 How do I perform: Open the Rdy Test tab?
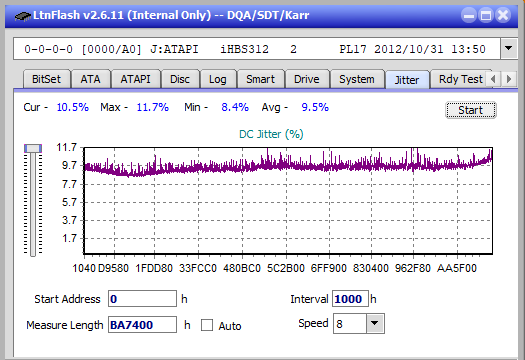pyautogui.click(x=460, y=79)
